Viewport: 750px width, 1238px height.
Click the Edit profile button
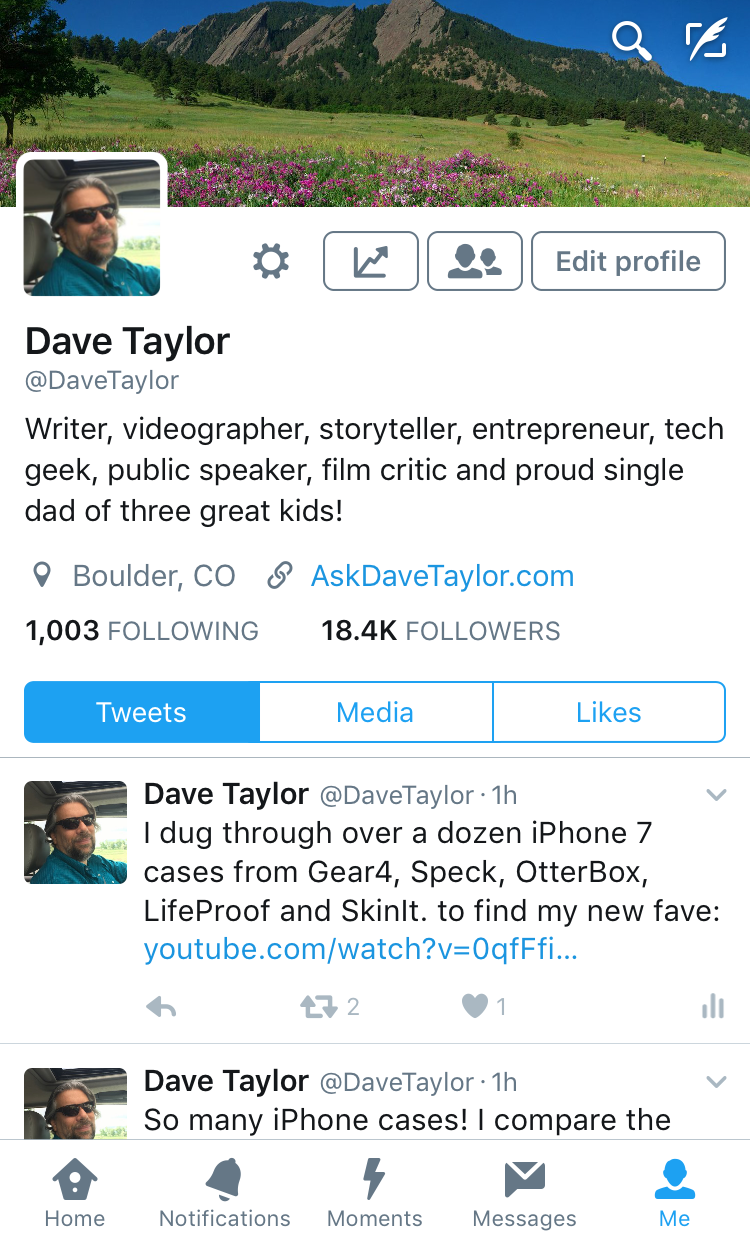[x=628, y=261]
